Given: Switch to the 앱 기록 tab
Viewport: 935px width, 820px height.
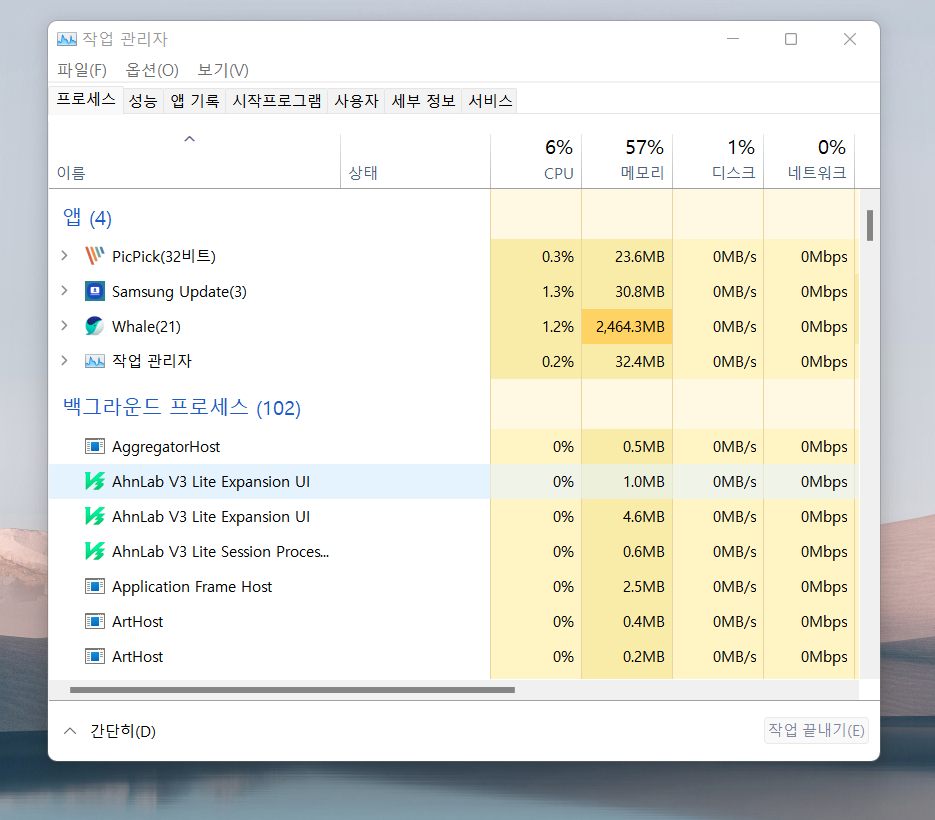Looking at the screenshot, I should click(x=194, y=101).
